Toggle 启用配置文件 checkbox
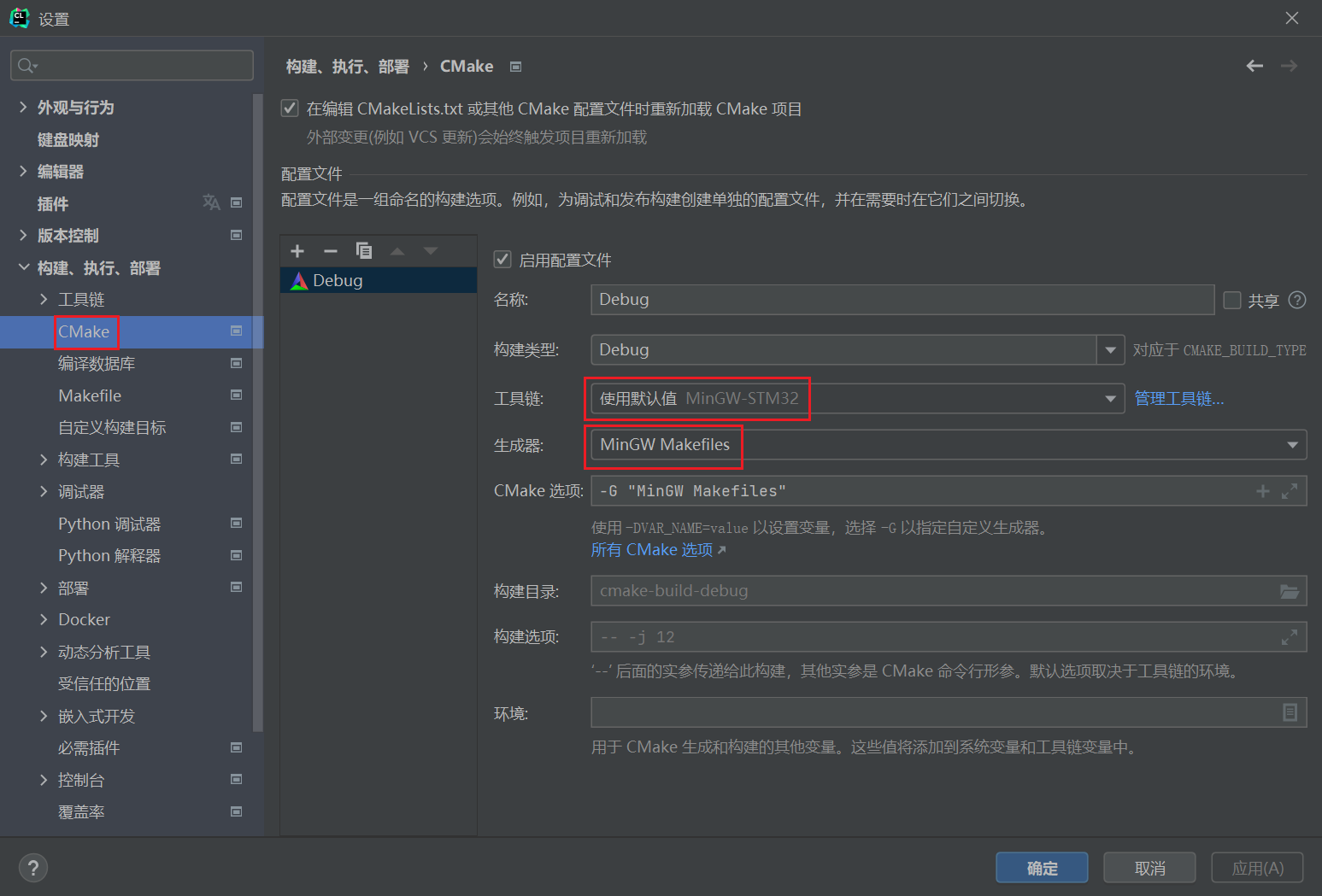This screenshot has height=896, width=1322. click(502, 260)
